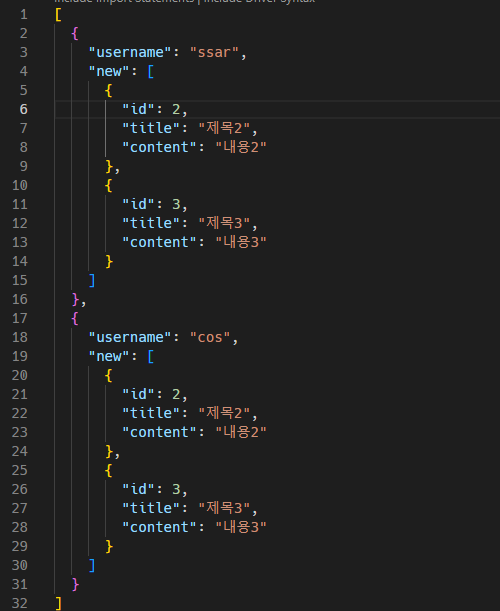Click the yellow closing brace on line 24
This screenshot has width=500, height=611.
[x=109, y=451]
